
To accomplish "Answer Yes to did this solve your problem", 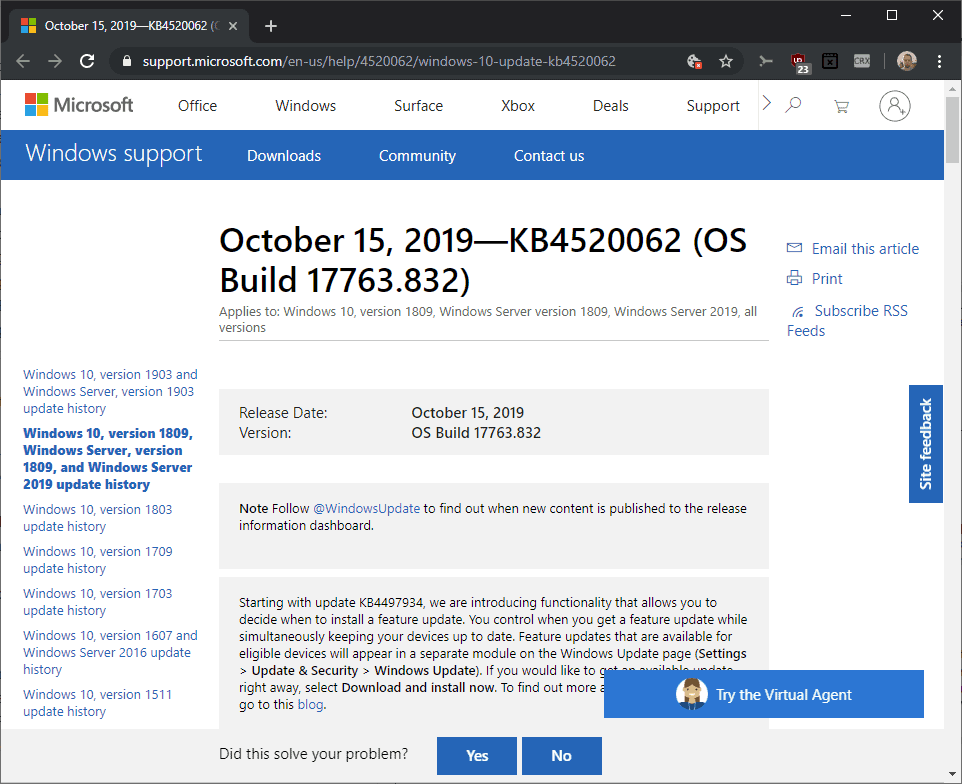I will [x=476, y=756].
